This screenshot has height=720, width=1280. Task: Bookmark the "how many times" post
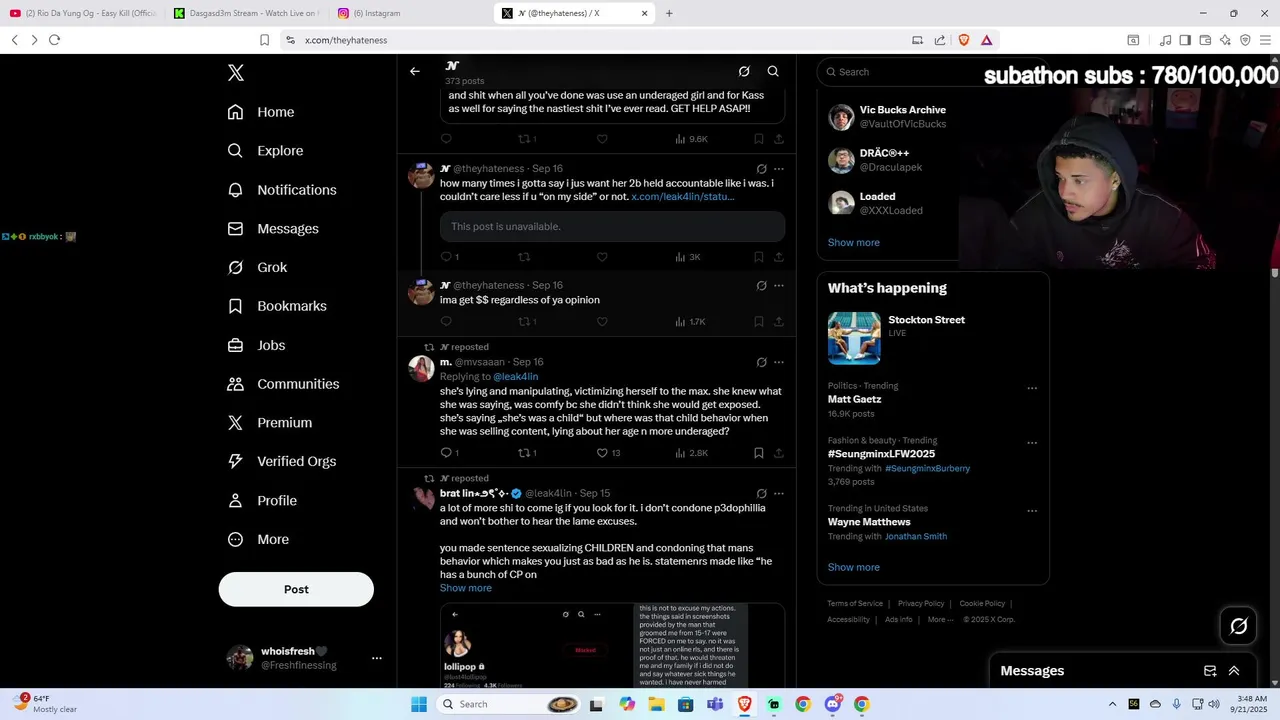point(759,257)
